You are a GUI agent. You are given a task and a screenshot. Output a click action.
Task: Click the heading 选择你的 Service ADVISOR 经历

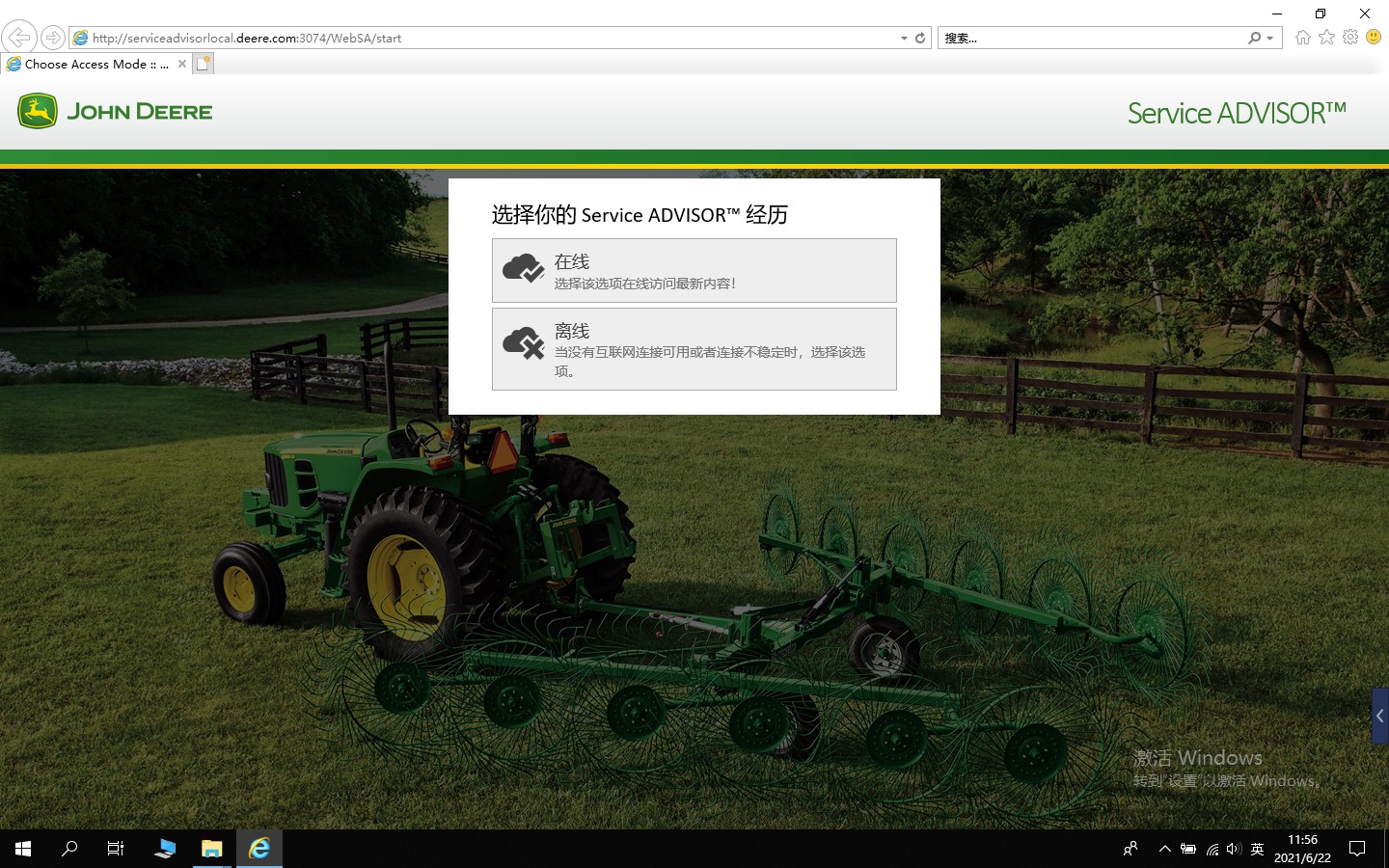click(640, 214)
